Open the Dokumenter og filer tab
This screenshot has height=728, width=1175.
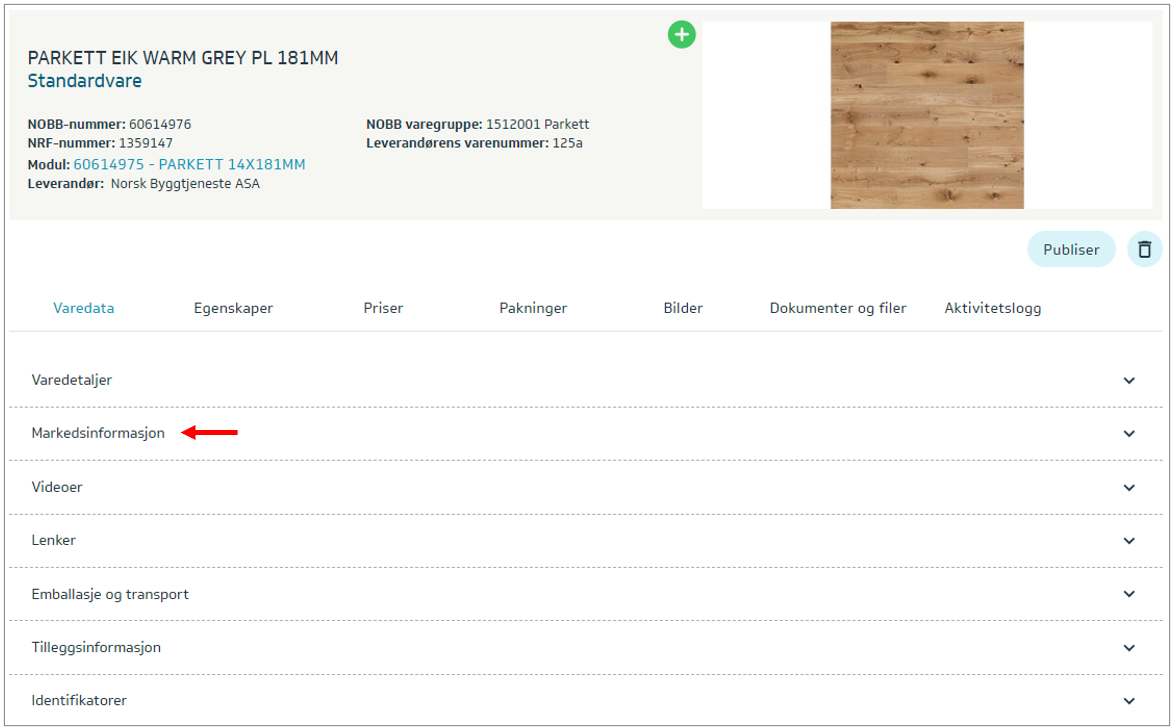click(837, 308)
